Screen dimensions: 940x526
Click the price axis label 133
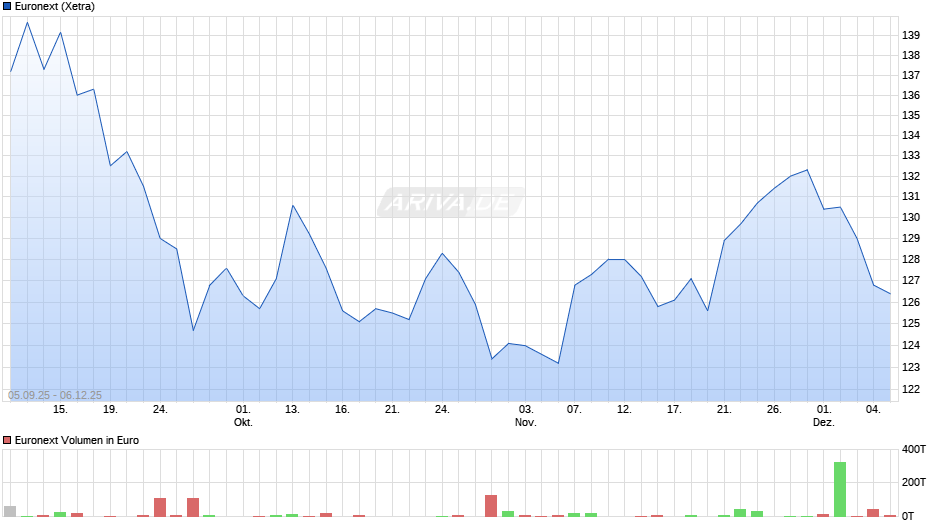(x=911, y=155)
